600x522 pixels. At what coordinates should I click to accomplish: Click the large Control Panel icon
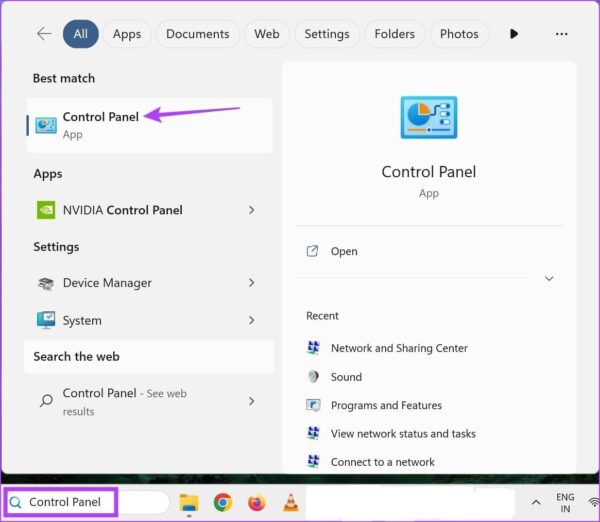[x=428, y=119]
